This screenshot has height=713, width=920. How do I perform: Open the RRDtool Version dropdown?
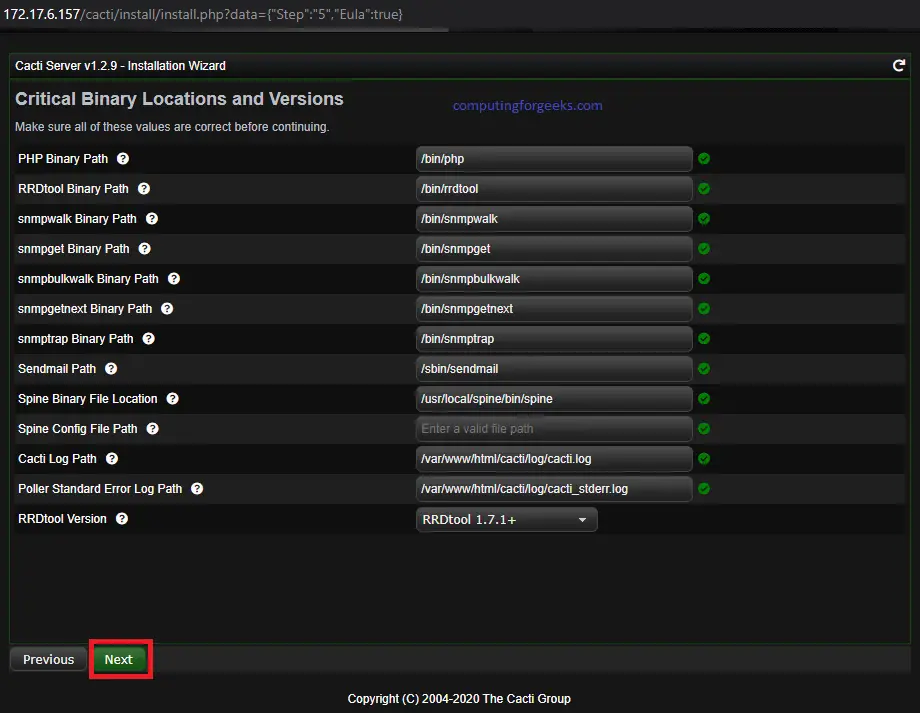[506, 519]
